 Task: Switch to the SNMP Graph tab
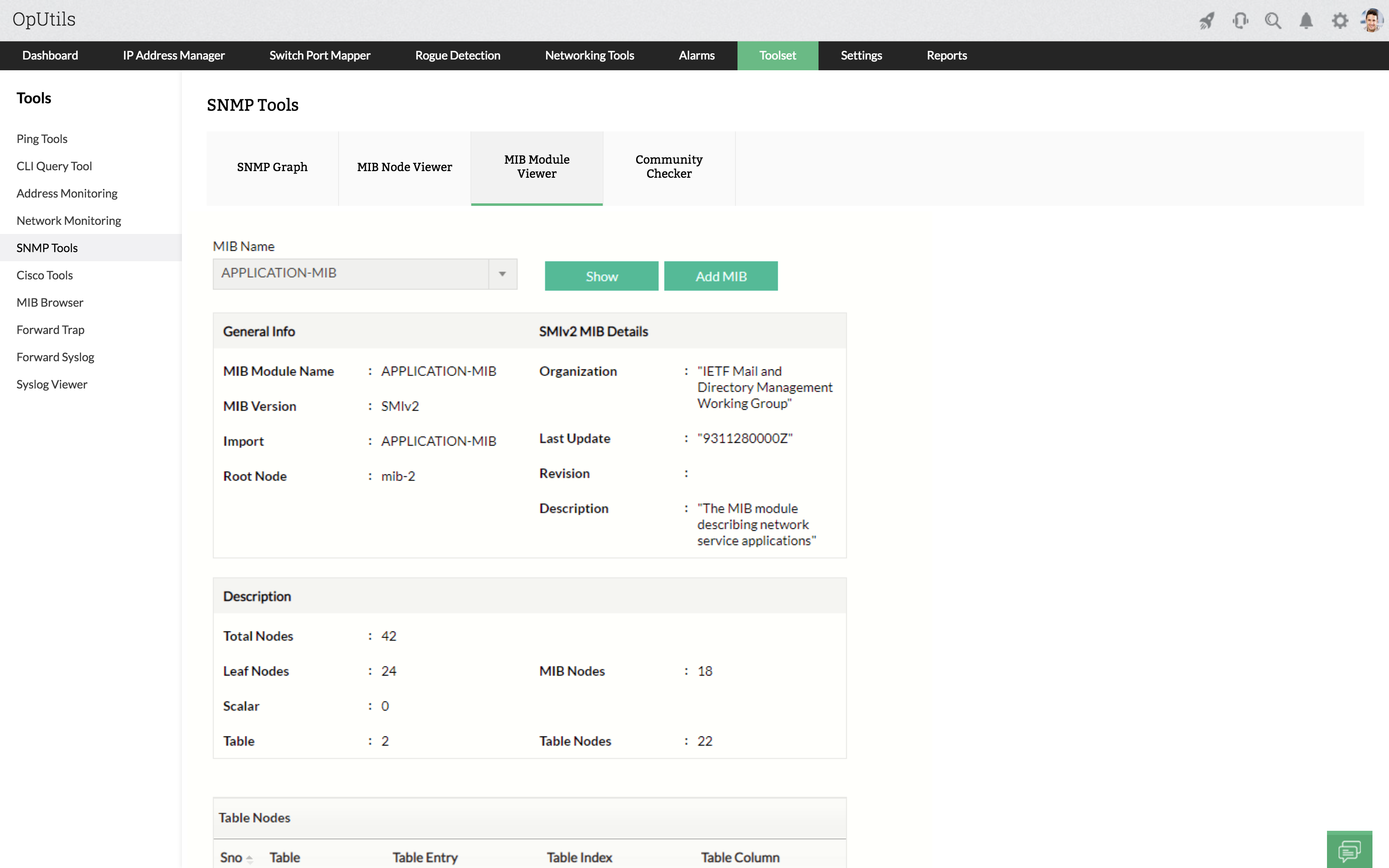[272, 167]
